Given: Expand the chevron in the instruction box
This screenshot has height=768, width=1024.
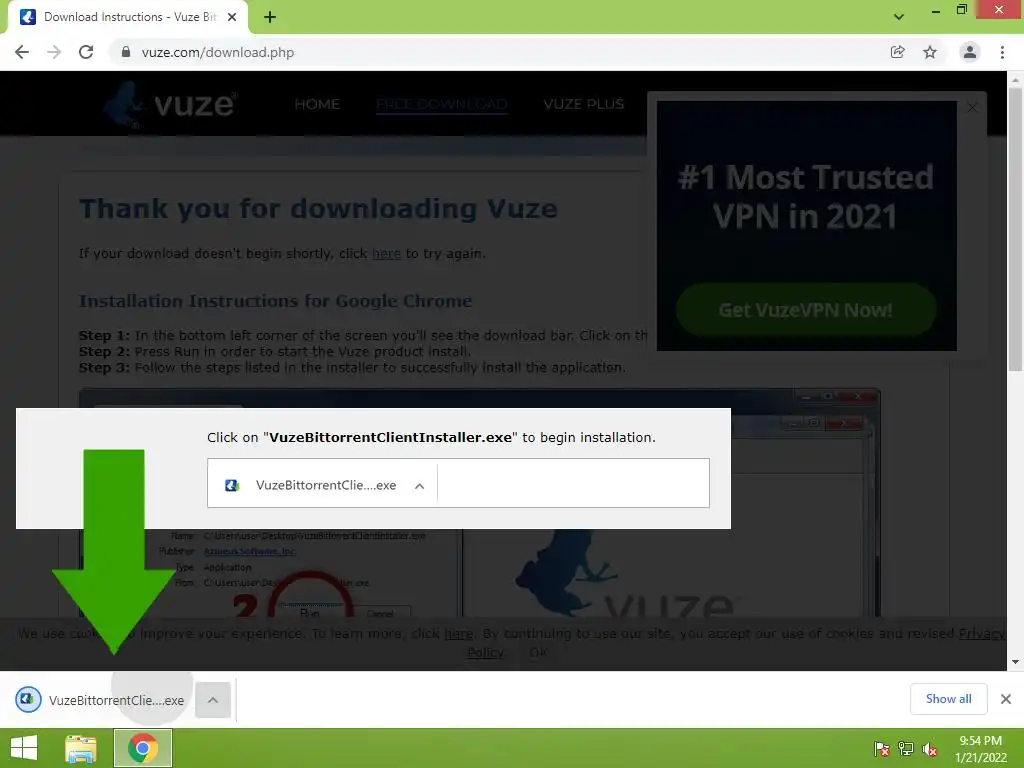Looking at the screenshot, I should 419,486.
